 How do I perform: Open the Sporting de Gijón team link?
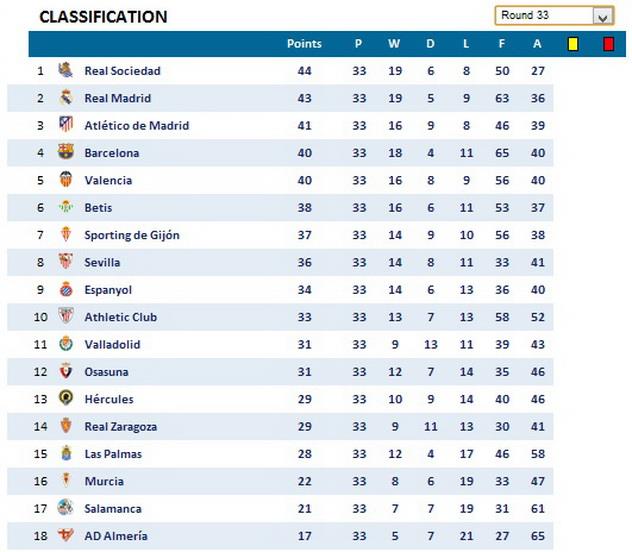click(131, 235)
